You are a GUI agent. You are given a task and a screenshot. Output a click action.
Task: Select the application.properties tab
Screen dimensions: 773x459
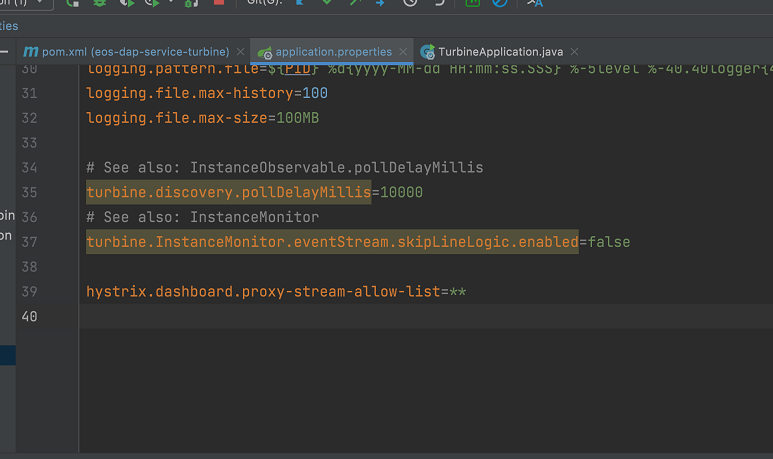tap(333, 51)
